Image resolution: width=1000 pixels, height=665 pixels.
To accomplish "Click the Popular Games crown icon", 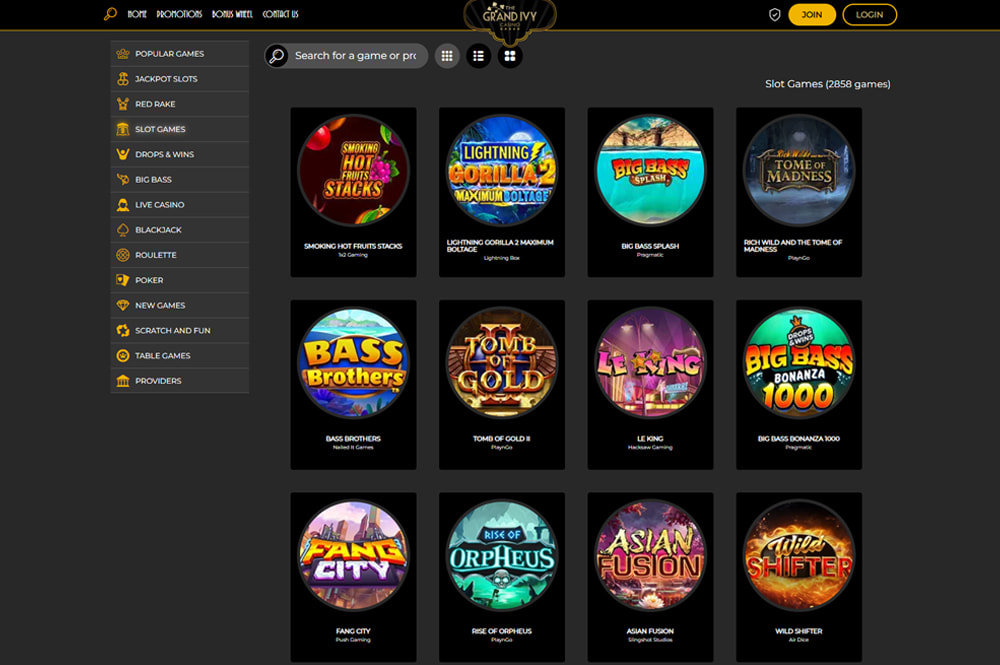I will point(123,54).
